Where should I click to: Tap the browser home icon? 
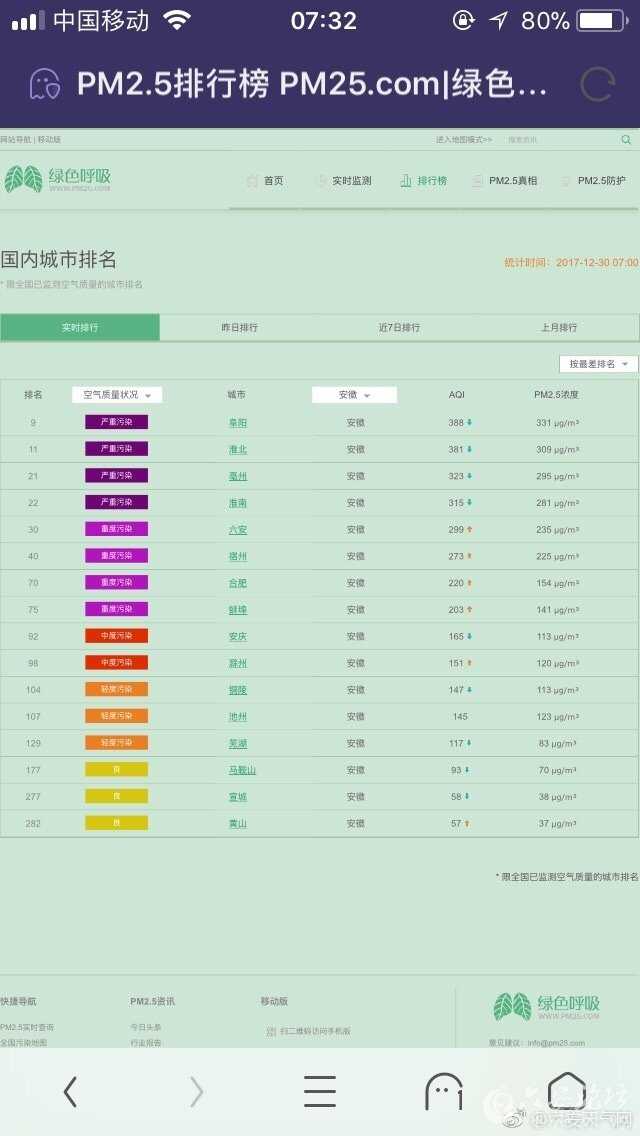click(x=566, y=1090)
